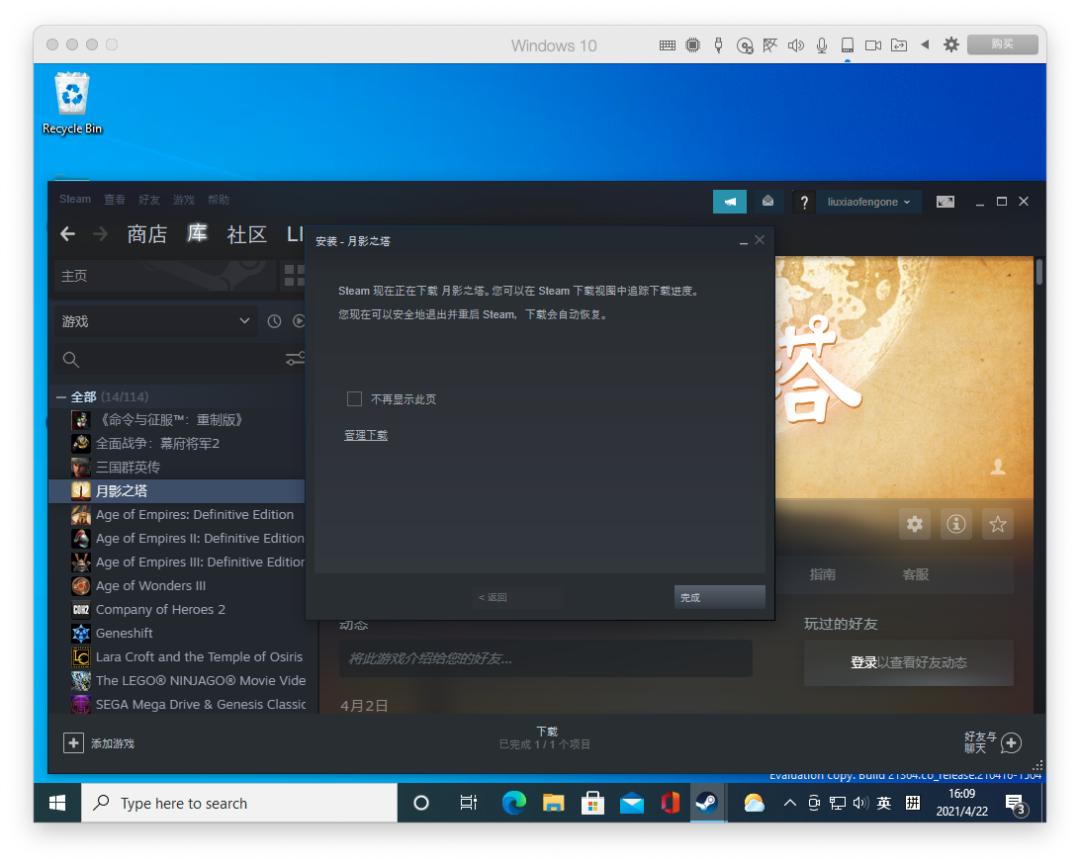The image size is (1080, 864).
Task: Open Microsoft Store from taskbar
Action: (592, 803)
